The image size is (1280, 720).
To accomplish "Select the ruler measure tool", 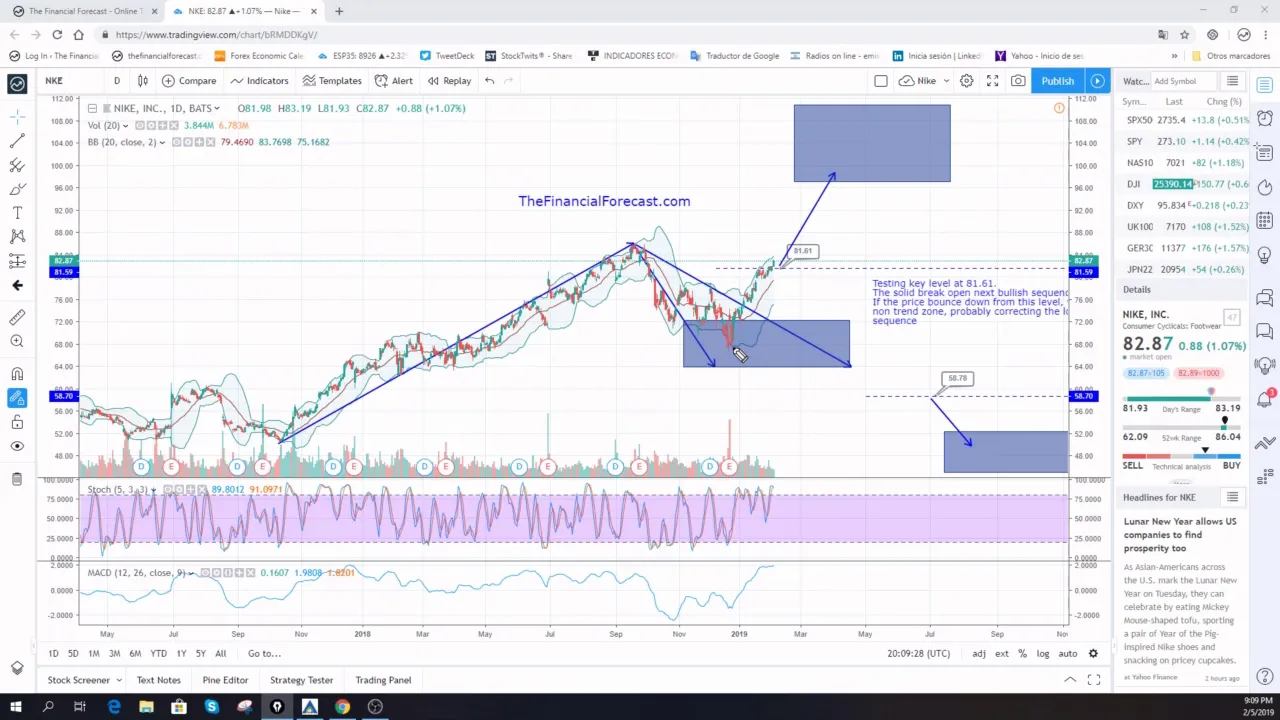I will click(x=17, y=317).
